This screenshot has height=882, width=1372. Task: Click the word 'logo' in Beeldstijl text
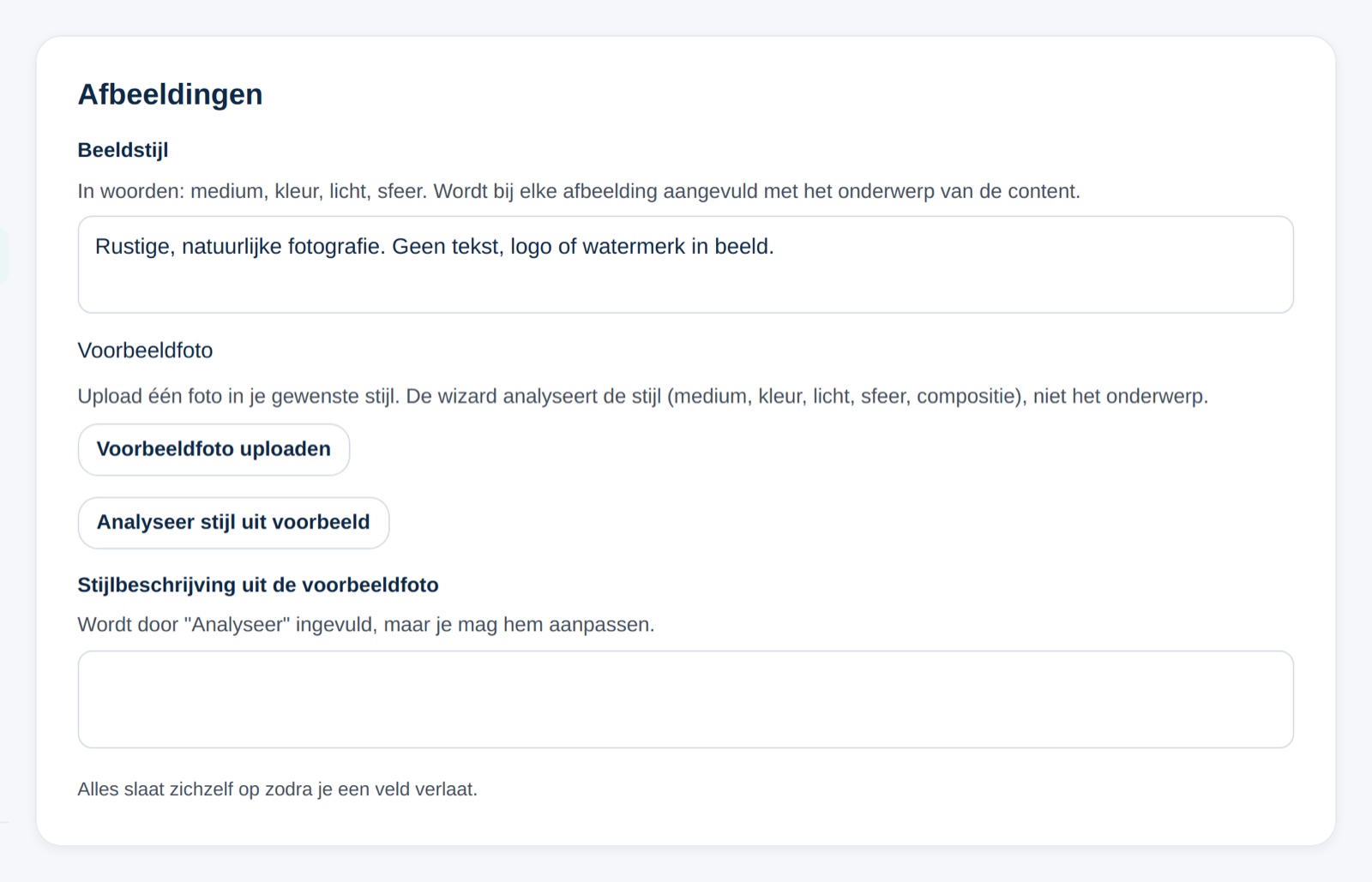point(531,247)
